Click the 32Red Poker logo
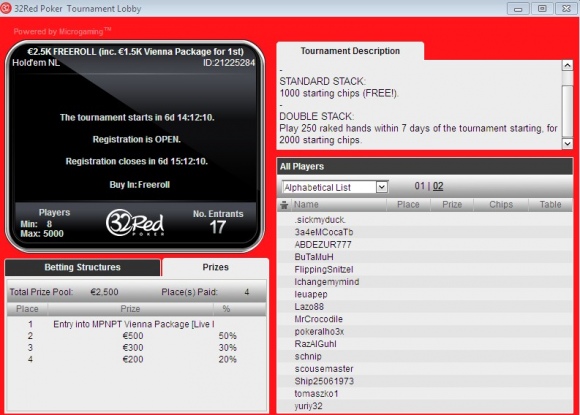This screenshot has width=580, height=415. [135, 223]
